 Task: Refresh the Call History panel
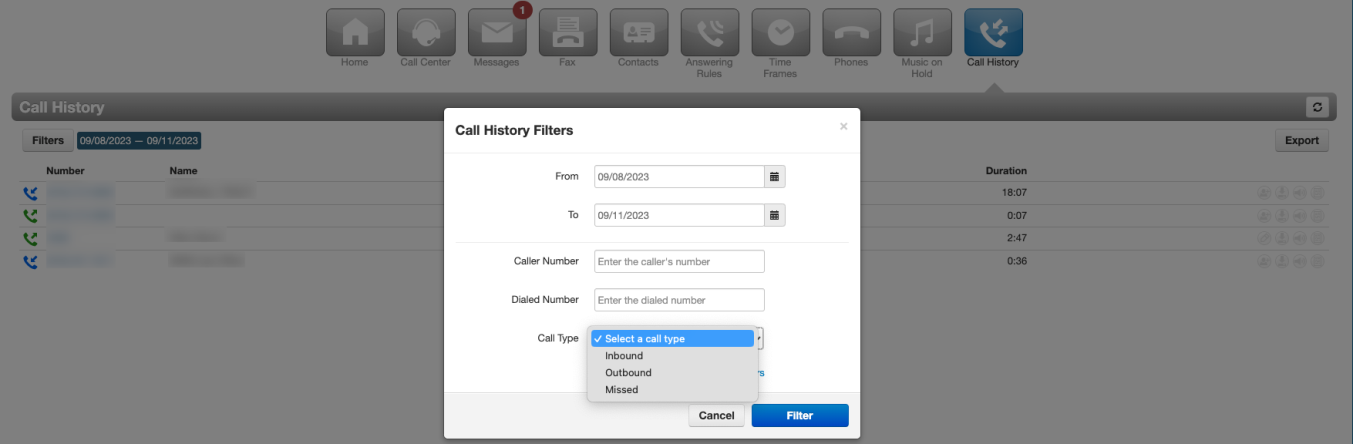(1317, 107)
